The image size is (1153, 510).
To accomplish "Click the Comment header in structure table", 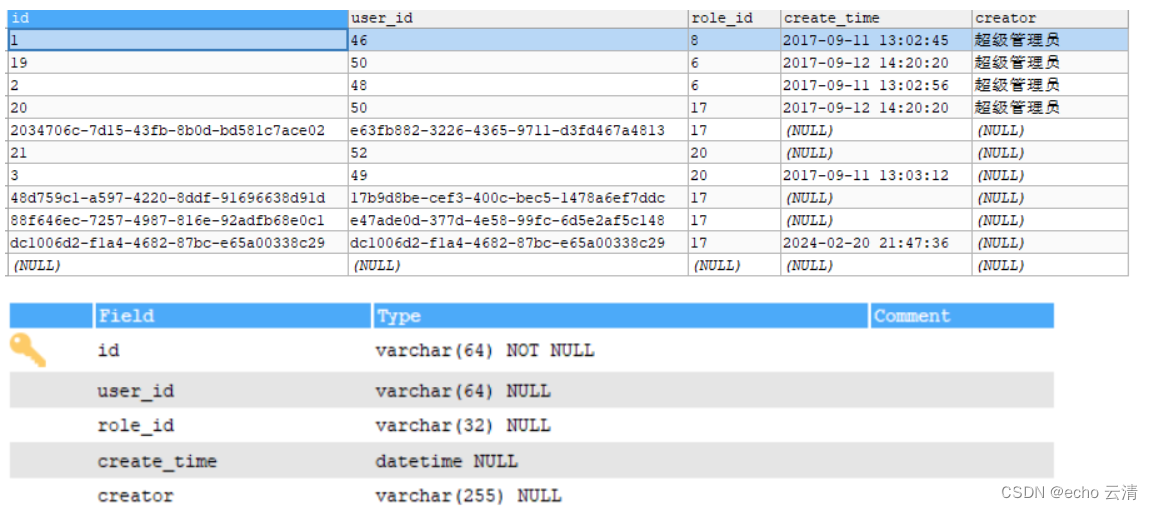I will [962, 316].
